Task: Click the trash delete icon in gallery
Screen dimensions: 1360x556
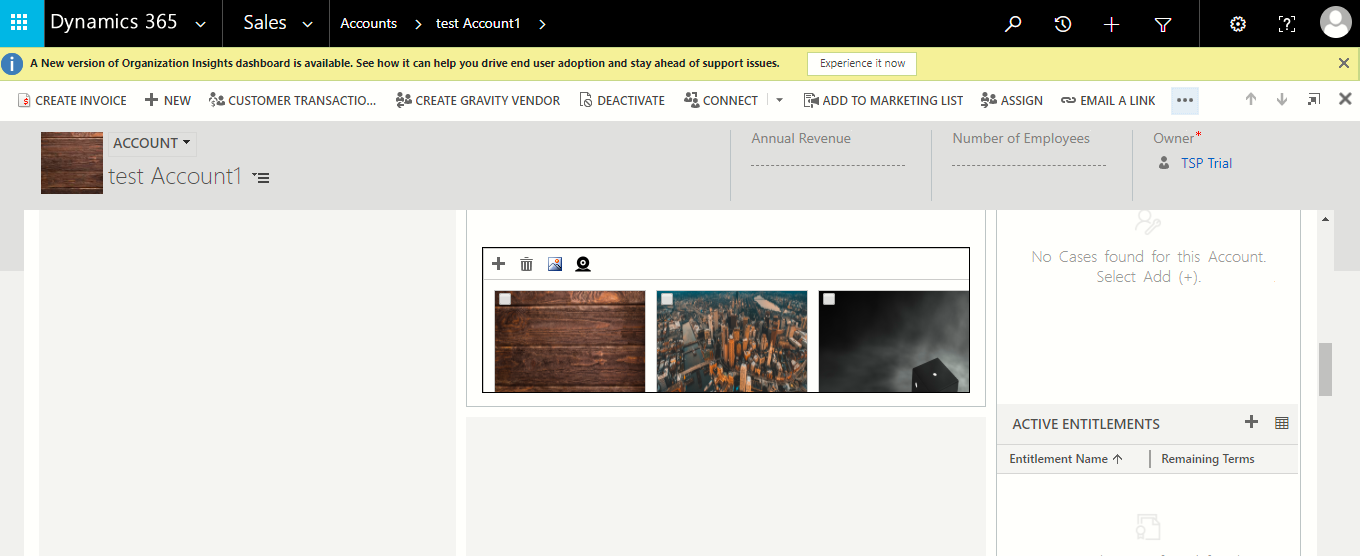Action: [x=526, y=264]
